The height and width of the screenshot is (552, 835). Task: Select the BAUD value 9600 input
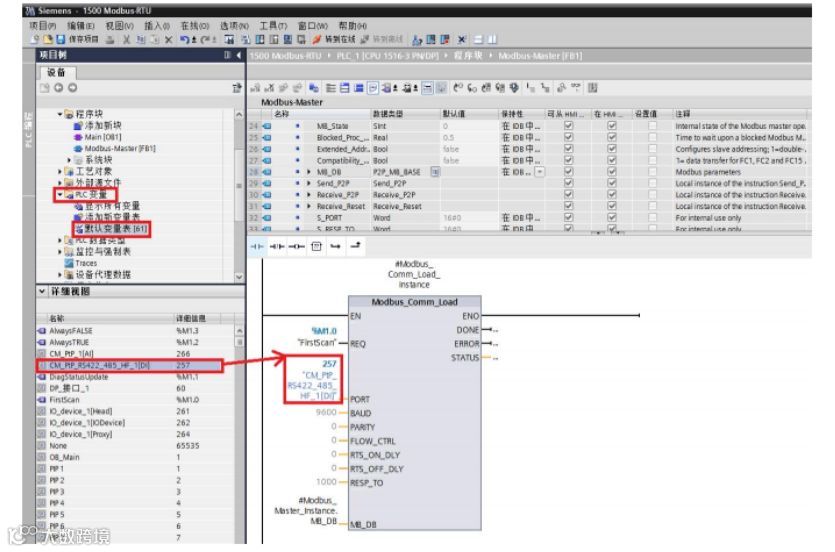pos(326,412)
